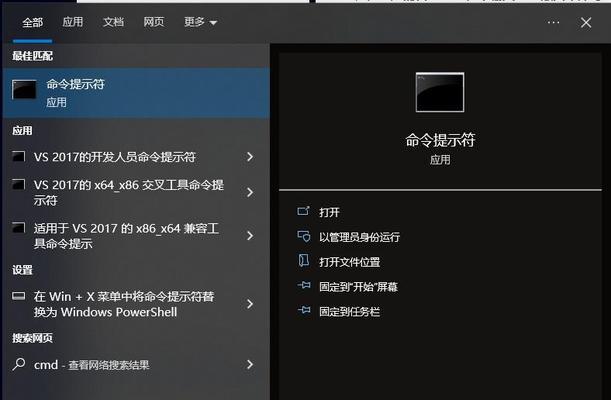Screen dimensions: 611x400
Task: Open cmd - 查看网络搜索结果
Action: tap(92, 365)
